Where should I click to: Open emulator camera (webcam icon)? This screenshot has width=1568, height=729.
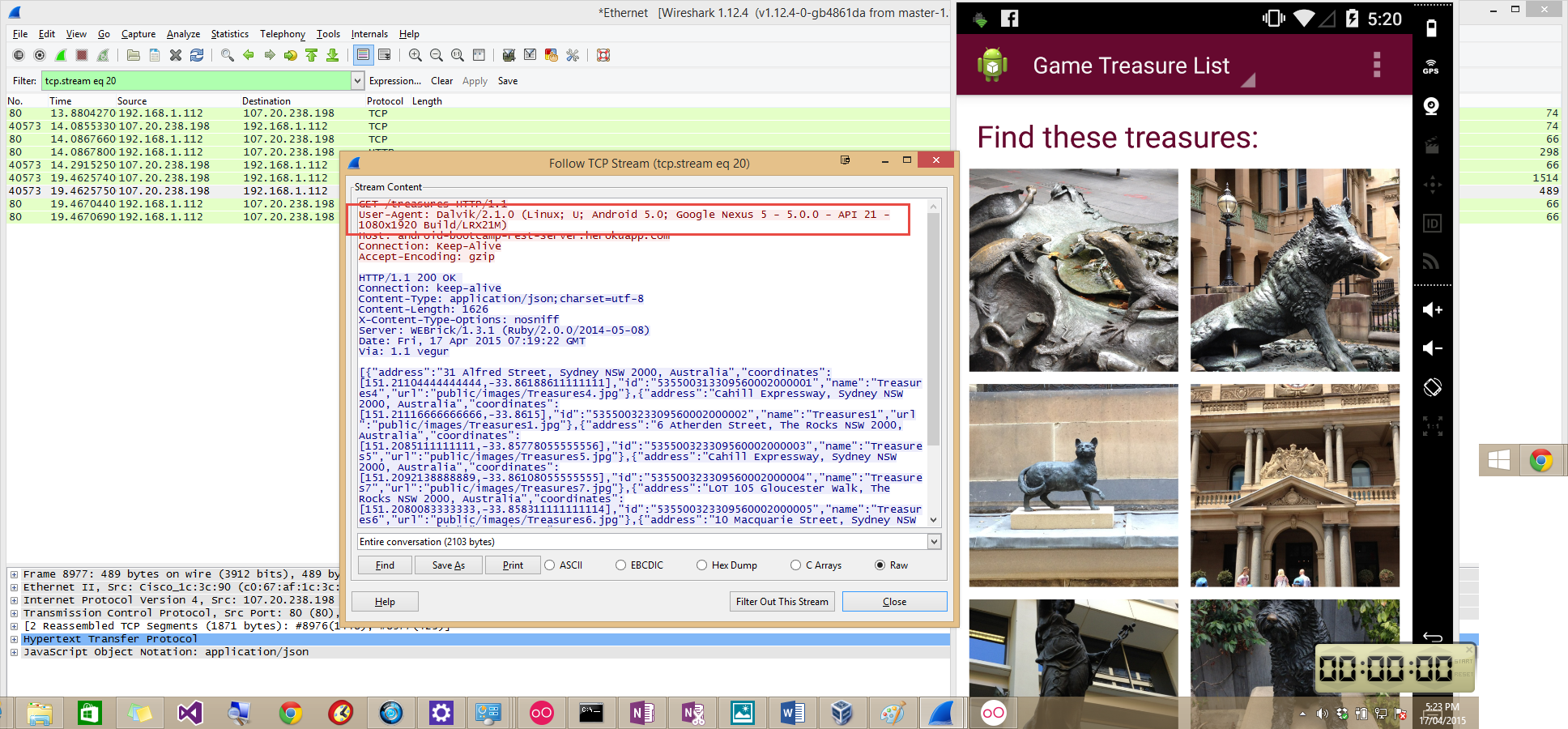(1431, 106)
